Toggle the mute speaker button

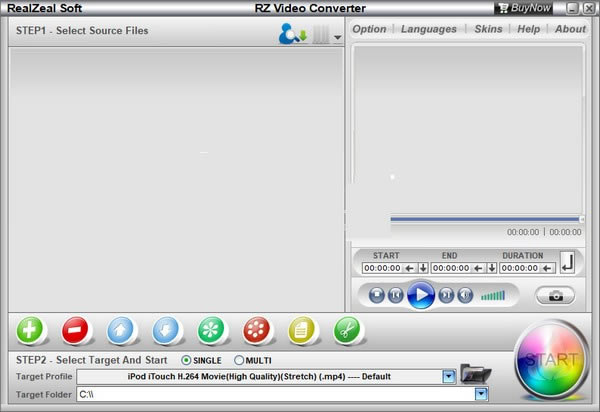[466, 295]
